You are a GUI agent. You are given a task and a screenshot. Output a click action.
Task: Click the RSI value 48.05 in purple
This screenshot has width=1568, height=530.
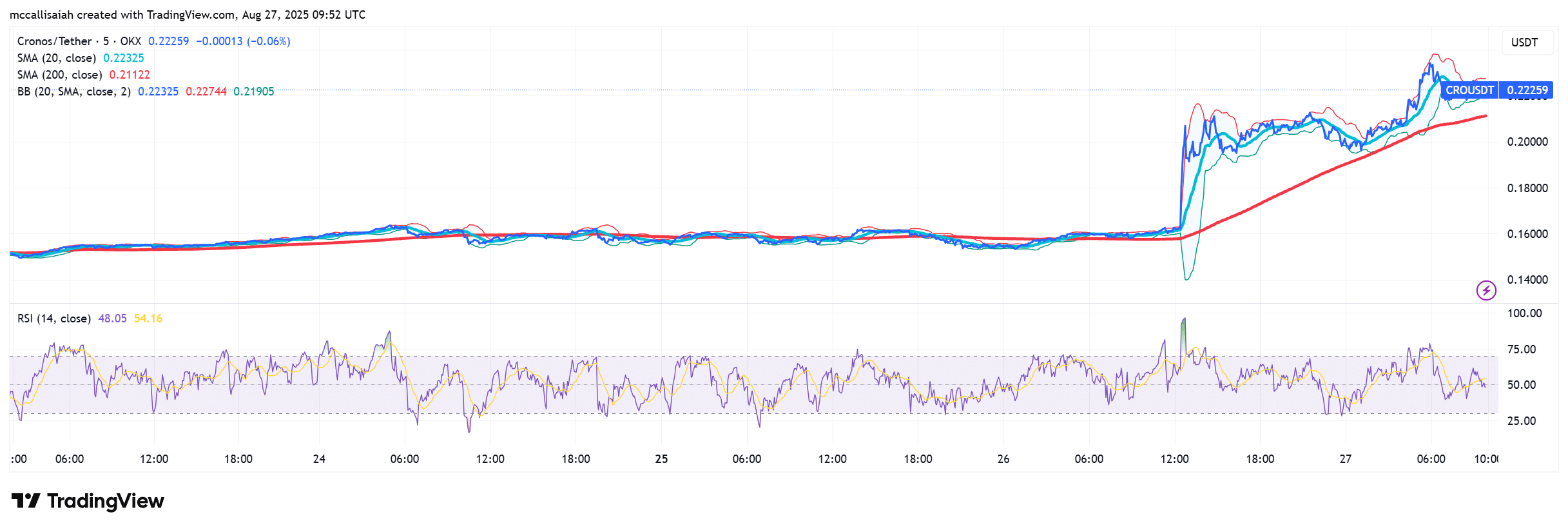pos(112,319)
